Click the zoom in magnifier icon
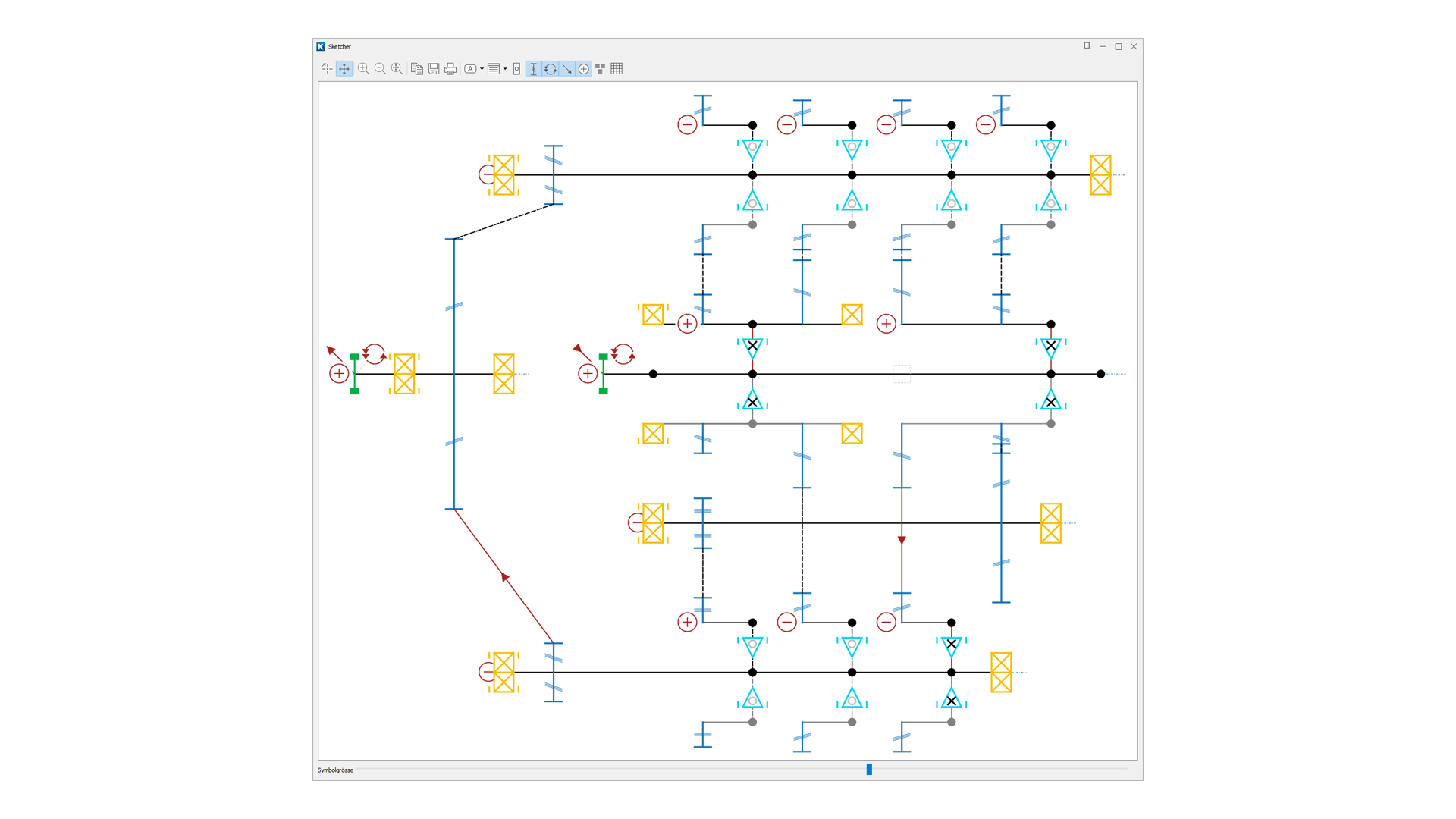This screenshot has width=1456, height=819. [x=363, y=69]
